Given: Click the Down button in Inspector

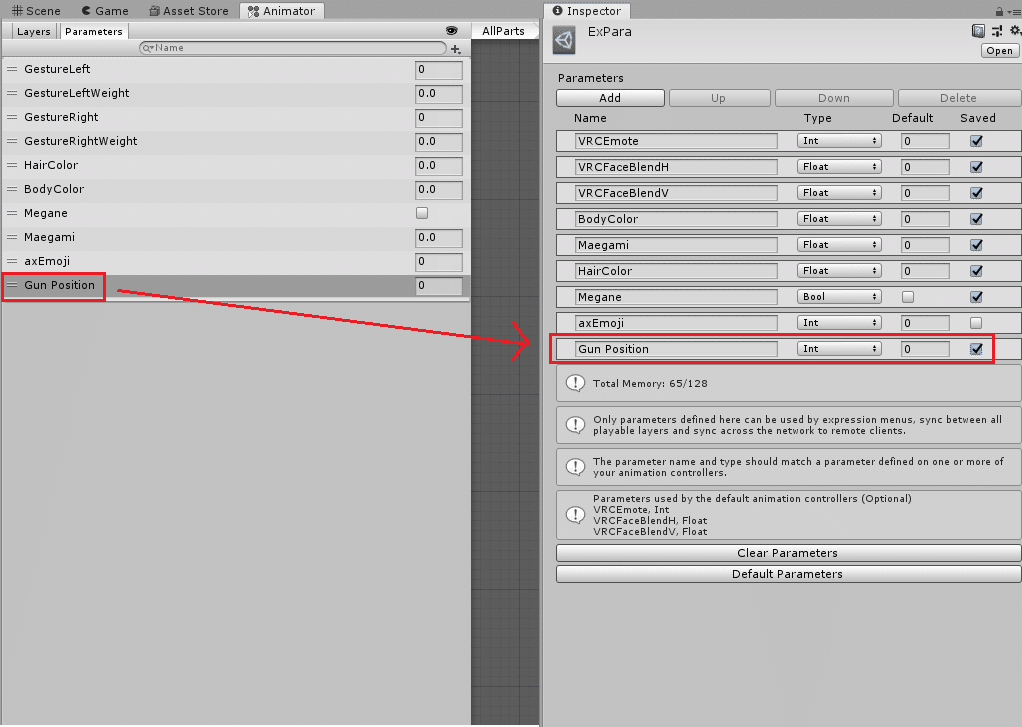Looking at the screenshot, I should pos(834,98).
